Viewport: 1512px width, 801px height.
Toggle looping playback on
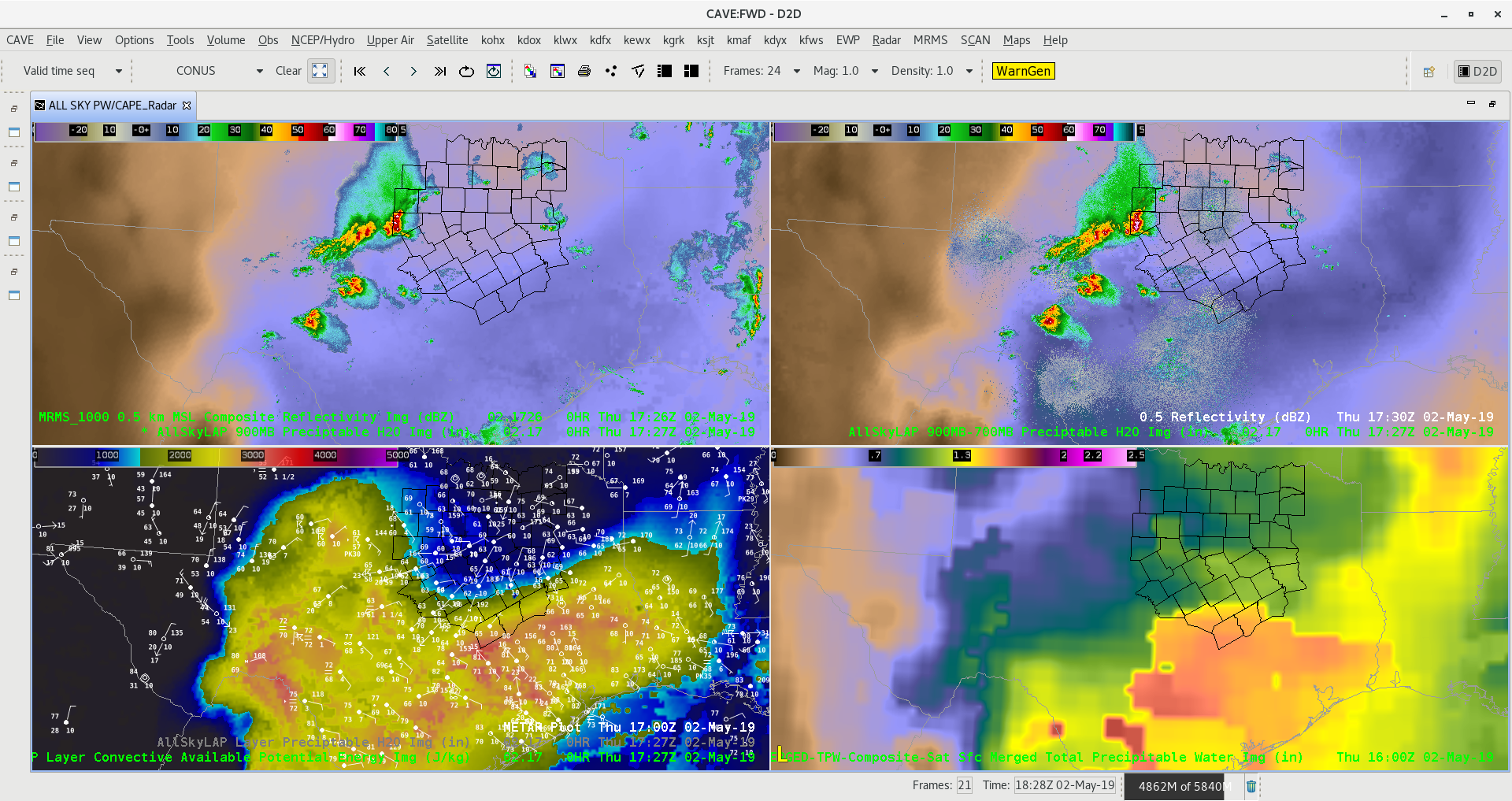[x=467, y=71]
